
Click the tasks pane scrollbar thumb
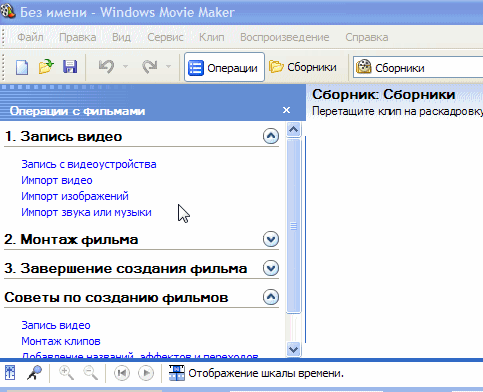(x=294, y=226)
